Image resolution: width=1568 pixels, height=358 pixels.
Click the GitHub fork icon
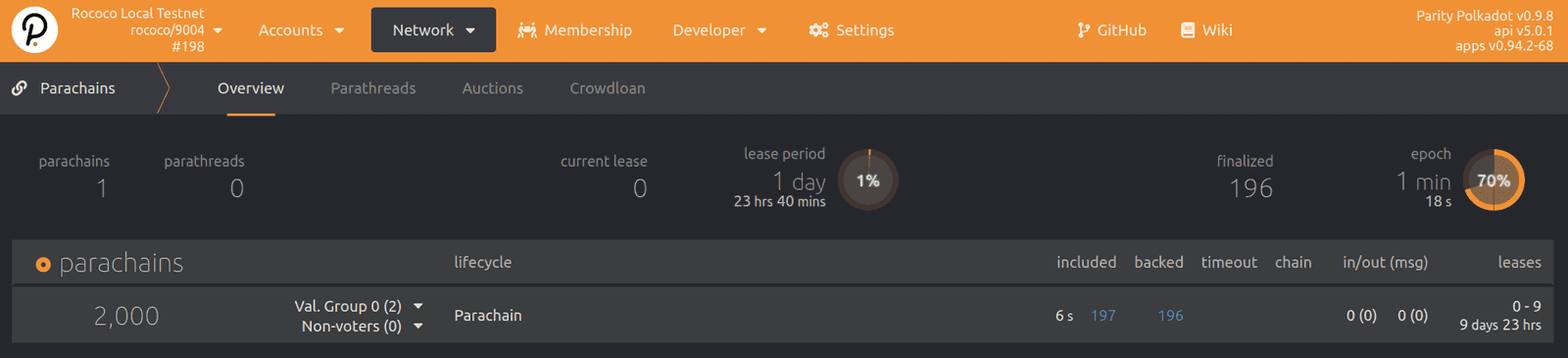tap(1083, 30)
